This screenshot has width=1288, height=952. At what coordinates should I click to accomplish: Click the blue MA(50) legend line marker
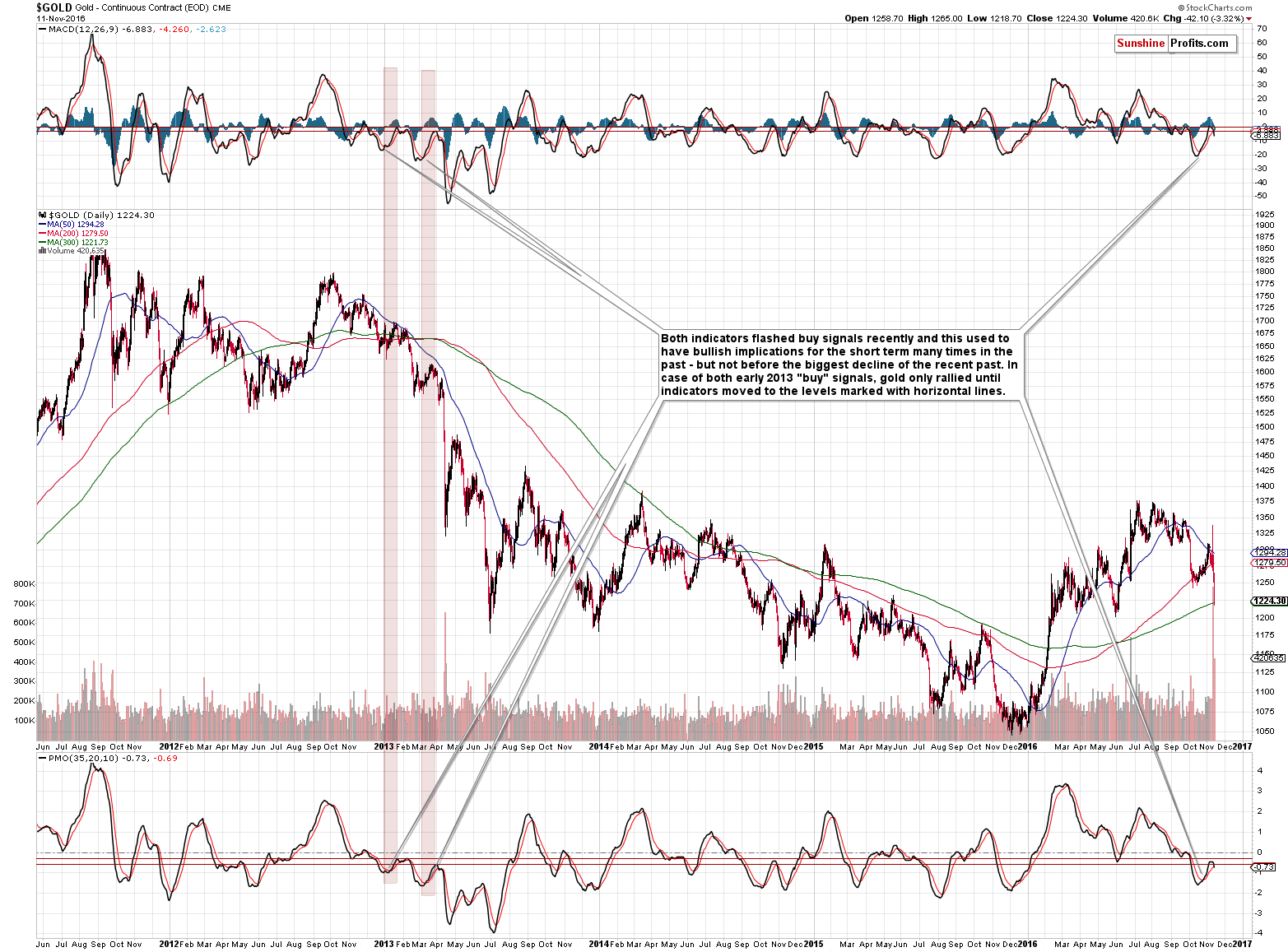(42, 225)
